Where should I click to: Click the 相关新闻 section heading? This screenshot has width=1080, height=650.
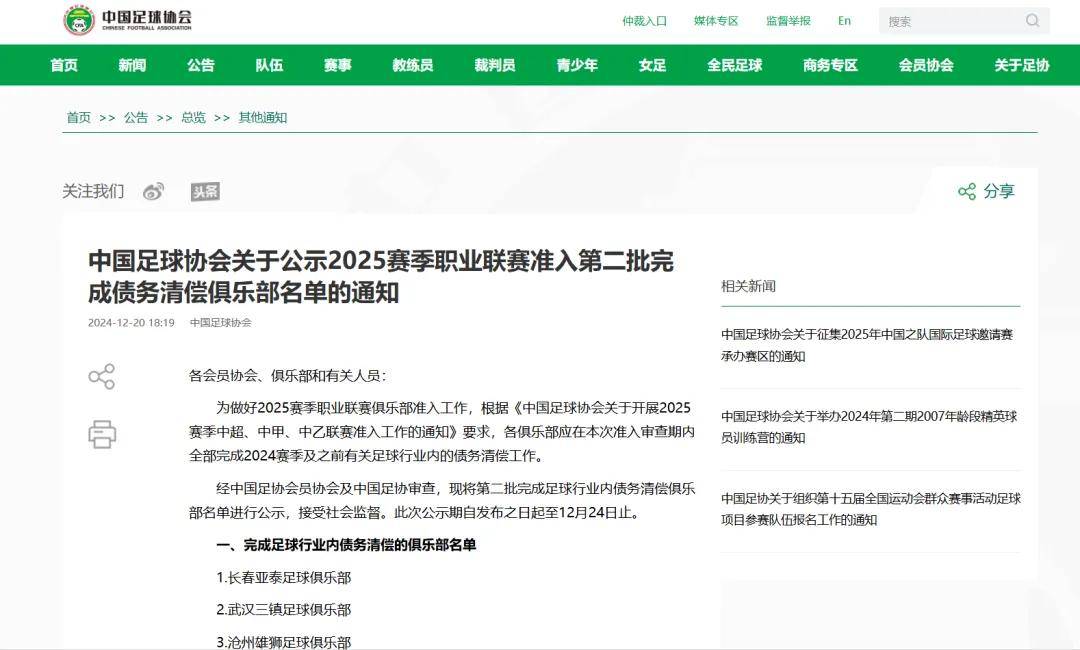click(748, 286)
